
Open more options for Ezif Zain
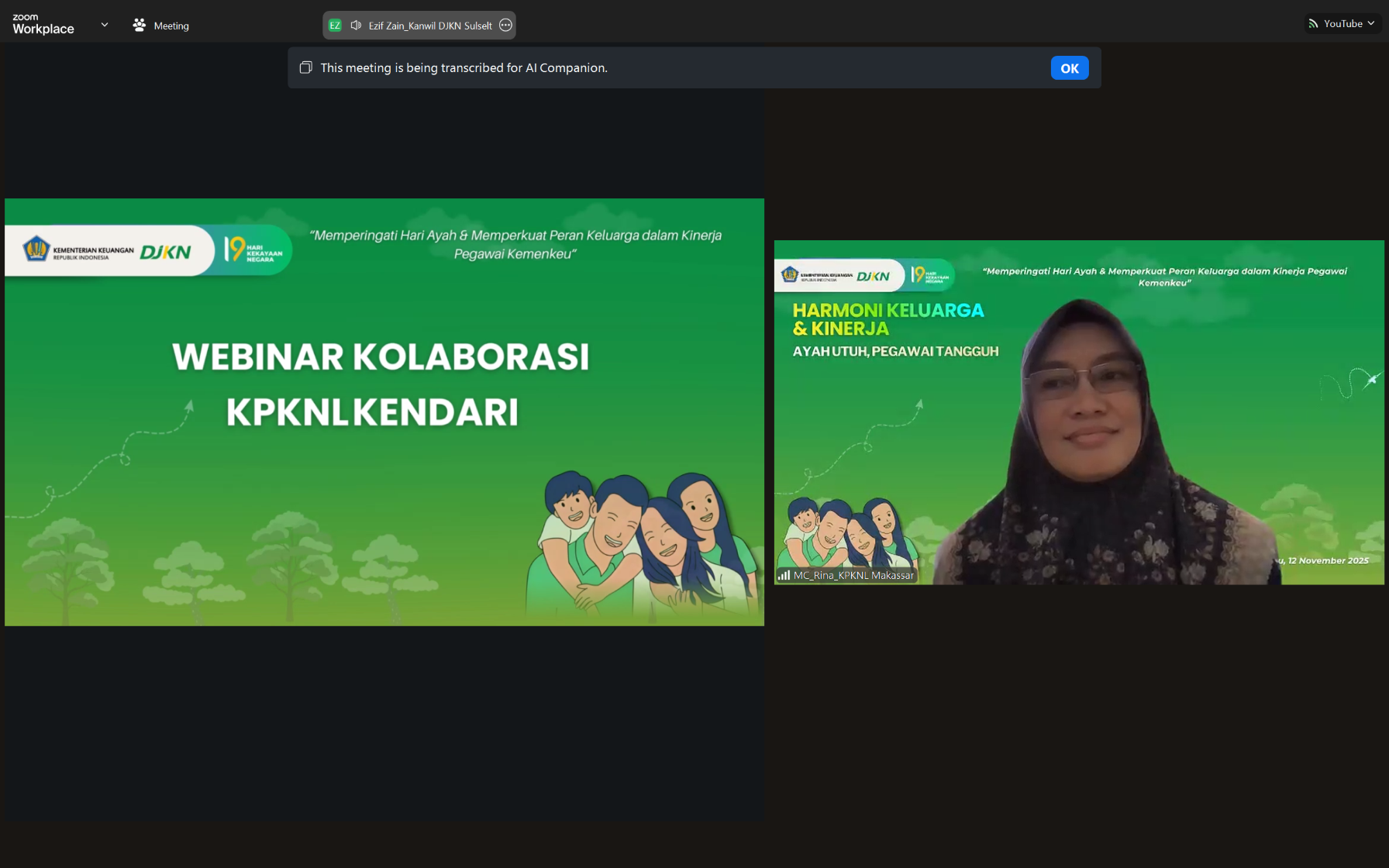pos(506,26)
